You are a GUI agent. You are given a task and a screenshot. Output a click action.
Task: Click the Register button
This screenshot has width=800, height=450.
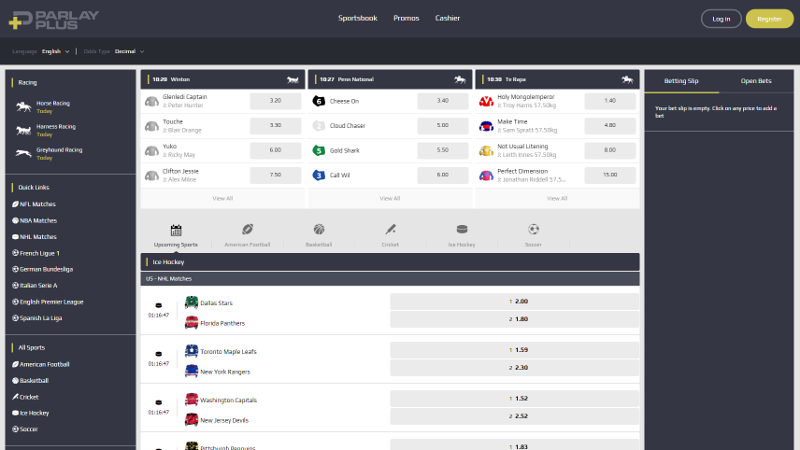[x=769, y=19]
